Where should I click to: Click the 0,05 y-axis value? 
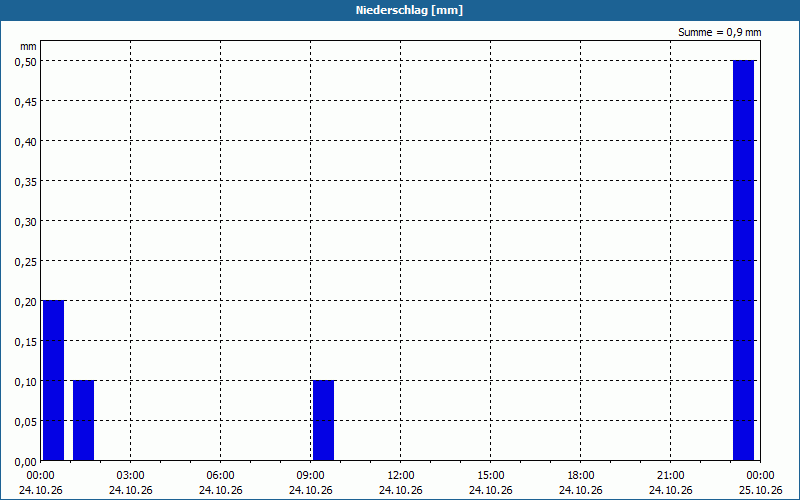26,422
